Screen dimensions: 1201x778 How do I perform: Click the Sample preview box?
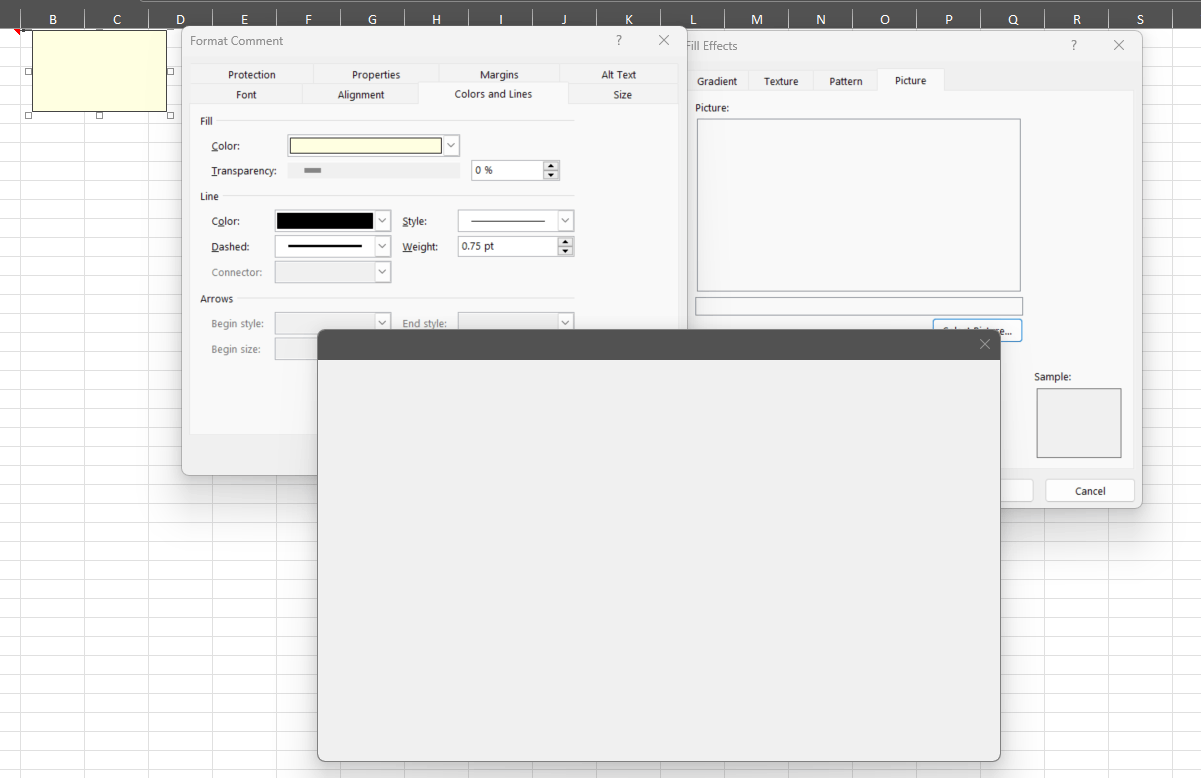coord(1079,423)
